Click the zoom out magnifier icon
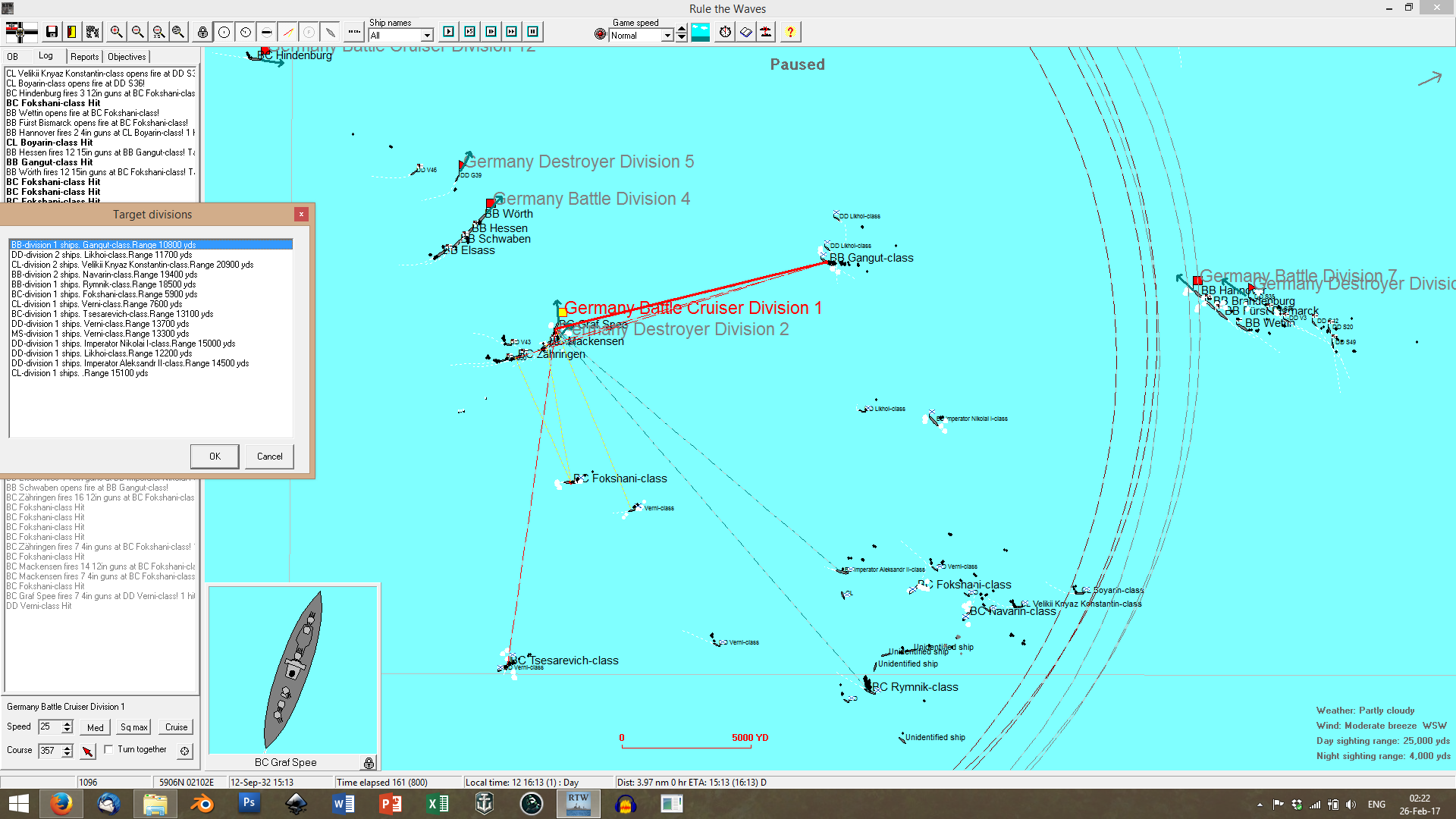Screen dimensions: 1456x819 coord(137,32)
